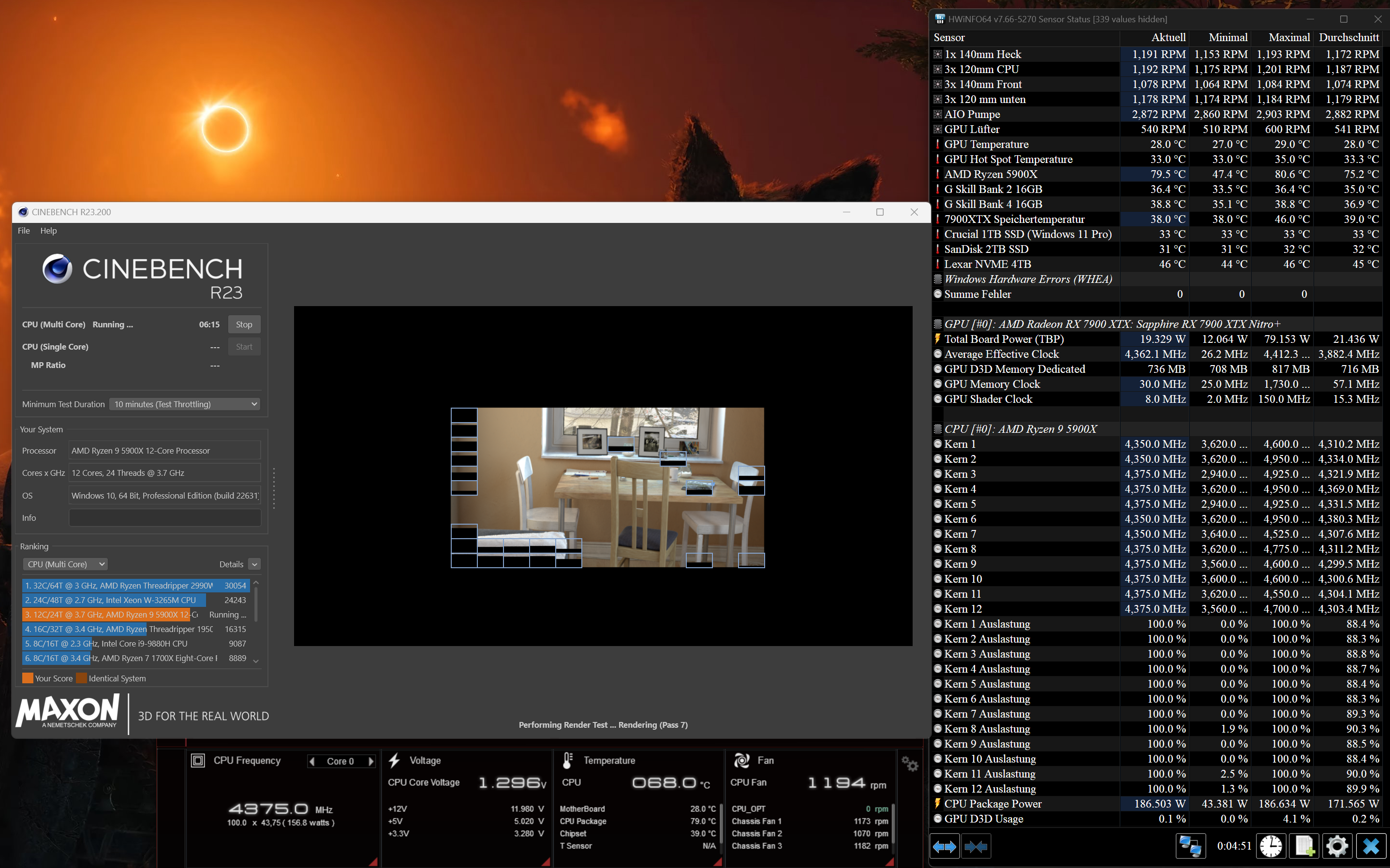Viewport: 1390px width, 868px height.
Task: Close sensors with blue X icon
Action: pyautogui.click(x=1371, y=846)
